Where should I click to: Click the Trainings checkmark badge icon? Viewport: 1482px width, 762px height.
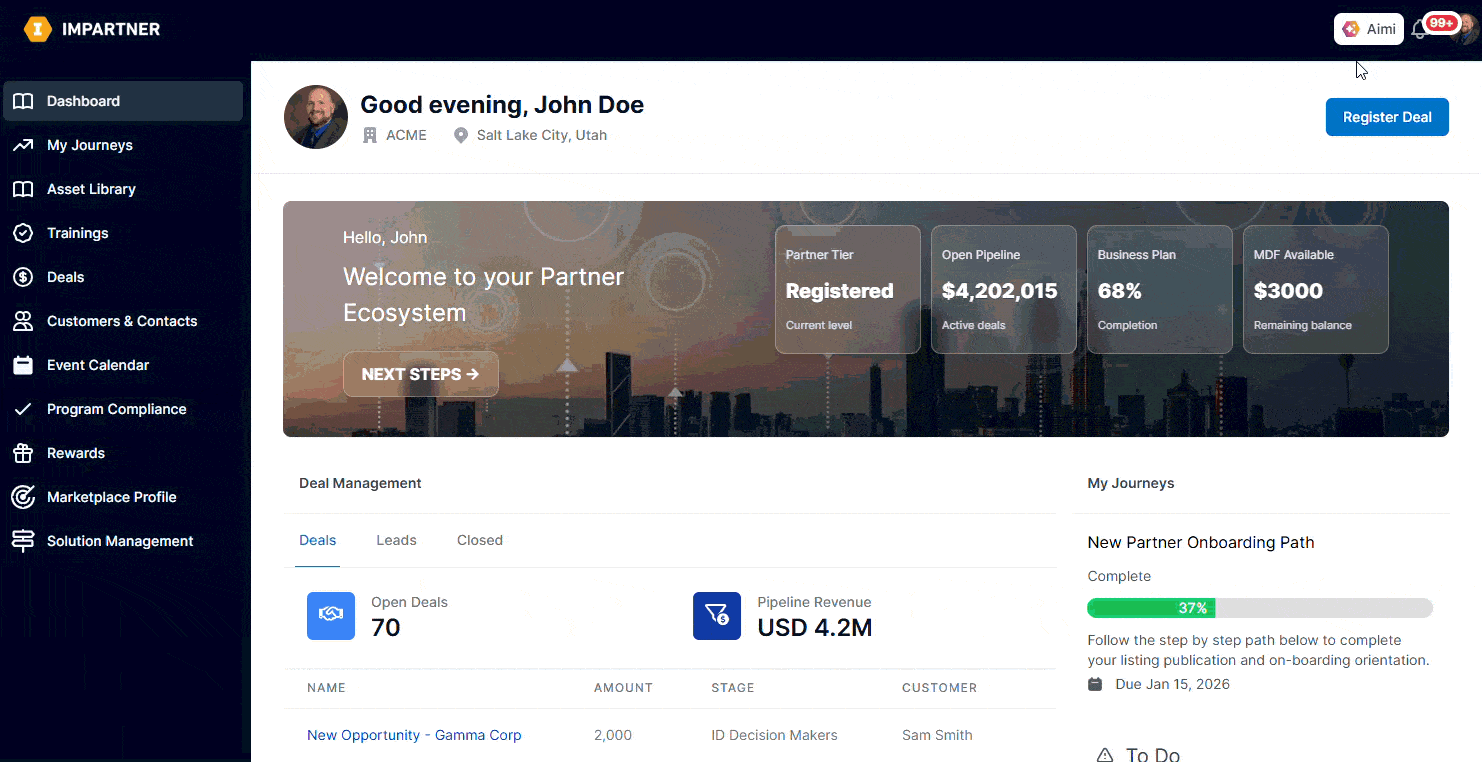pos(23,233)
